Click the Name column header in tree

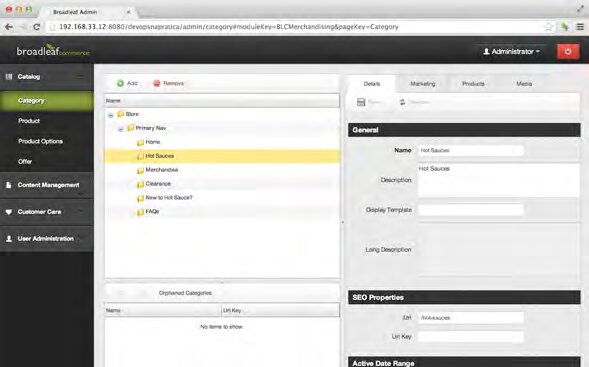click(x=222, y=101)
